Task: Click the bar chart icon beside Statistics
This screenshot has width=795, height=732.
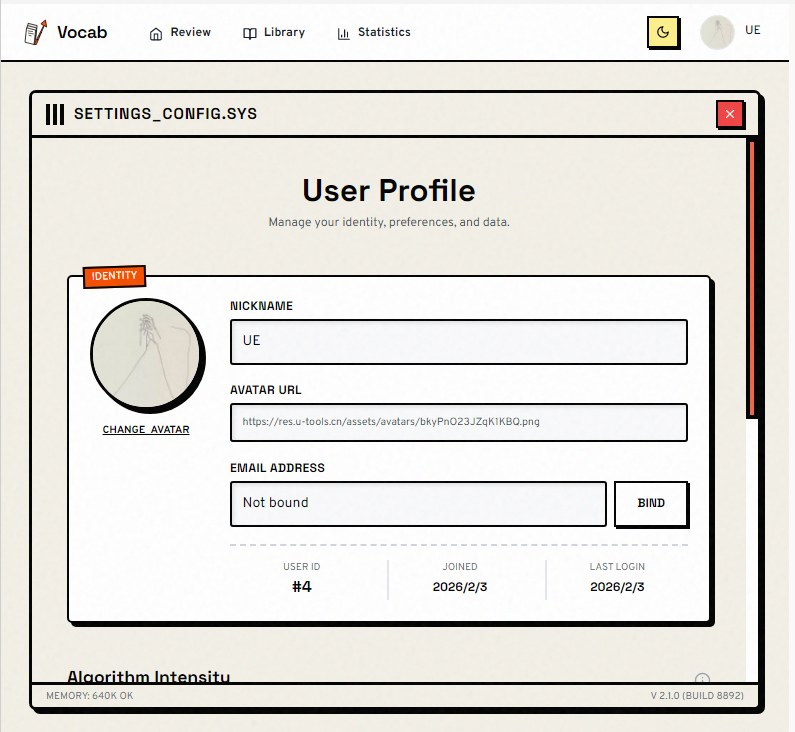Action: (x=344, y=33)
